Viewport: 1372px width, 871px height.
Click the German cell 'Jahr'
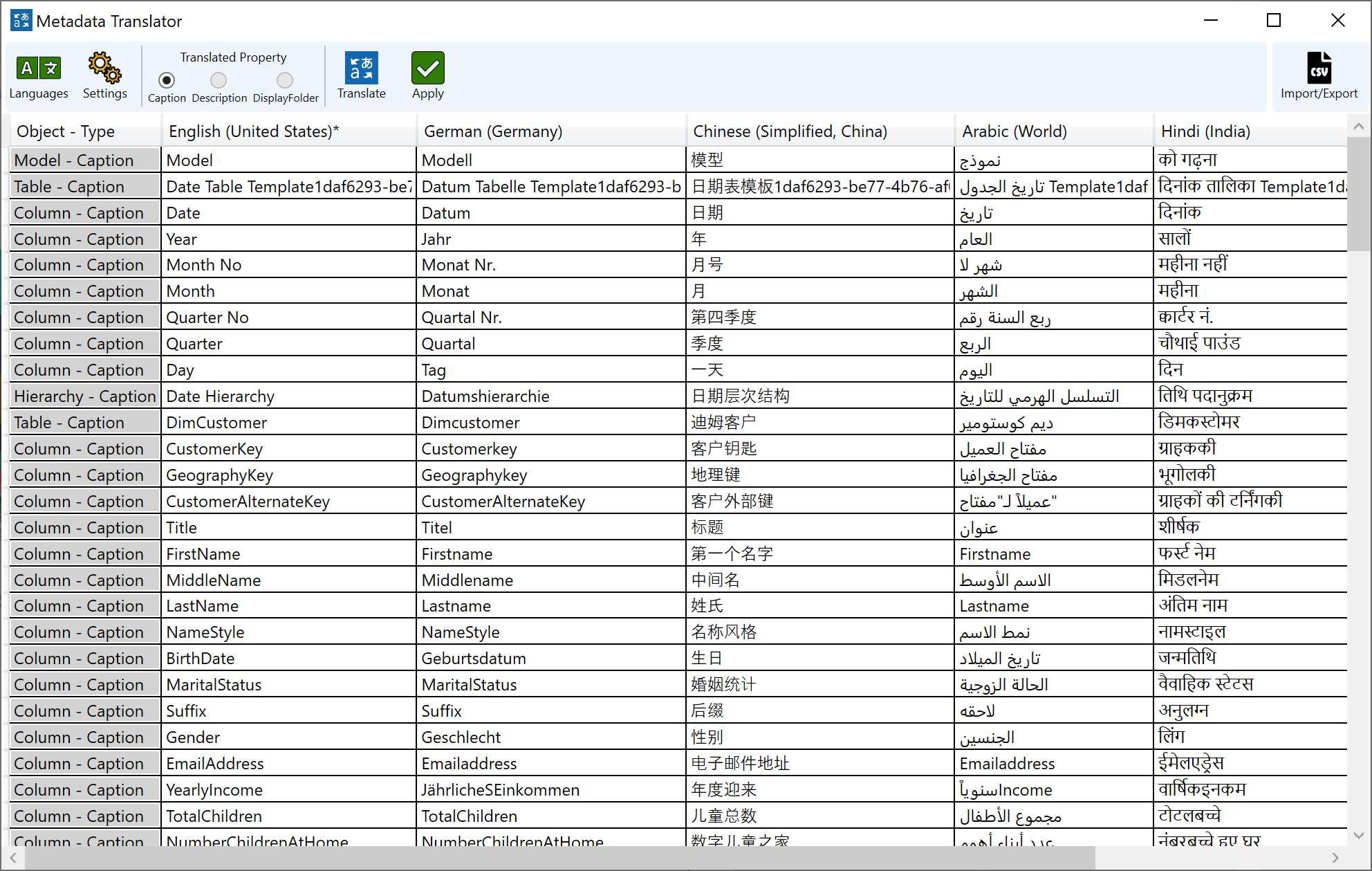point(551,239)
